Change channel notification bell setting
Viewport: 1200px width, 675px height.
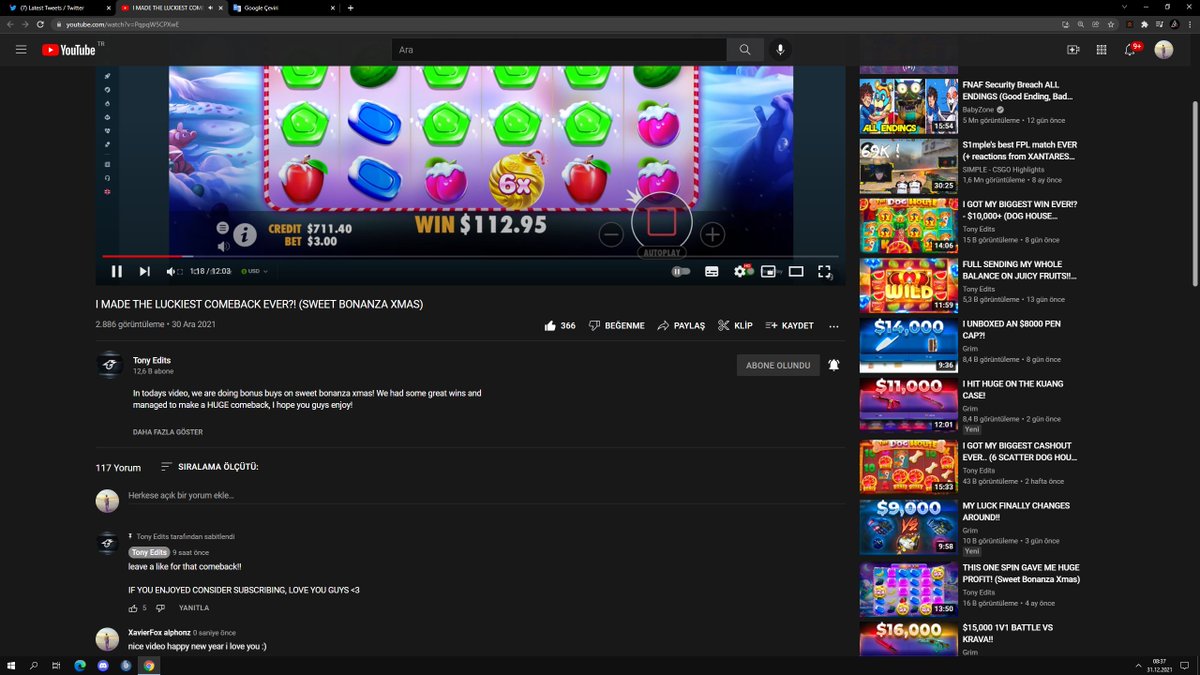click(834, 365)
